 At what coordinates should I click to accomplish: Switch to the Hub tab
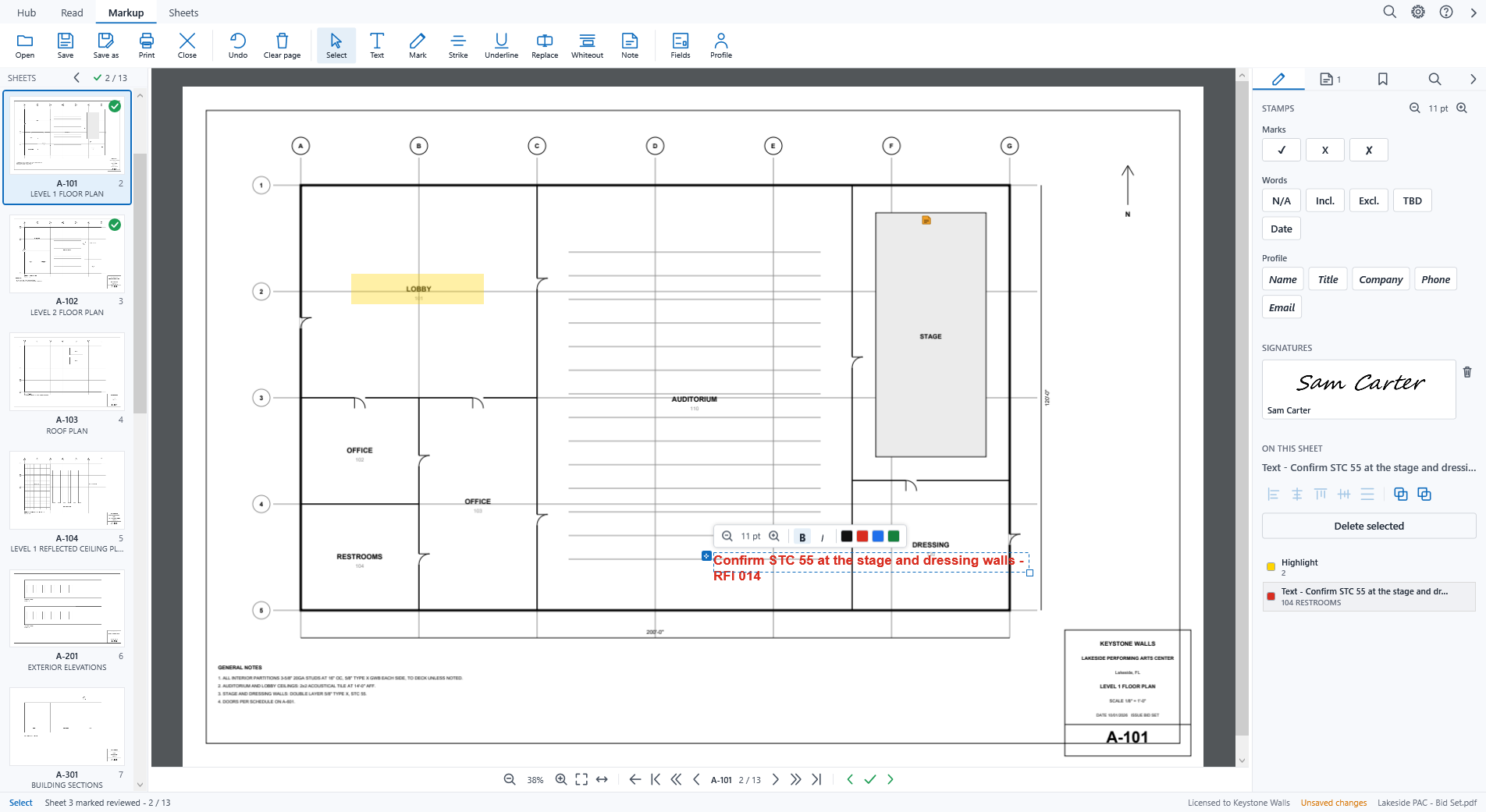27,12
